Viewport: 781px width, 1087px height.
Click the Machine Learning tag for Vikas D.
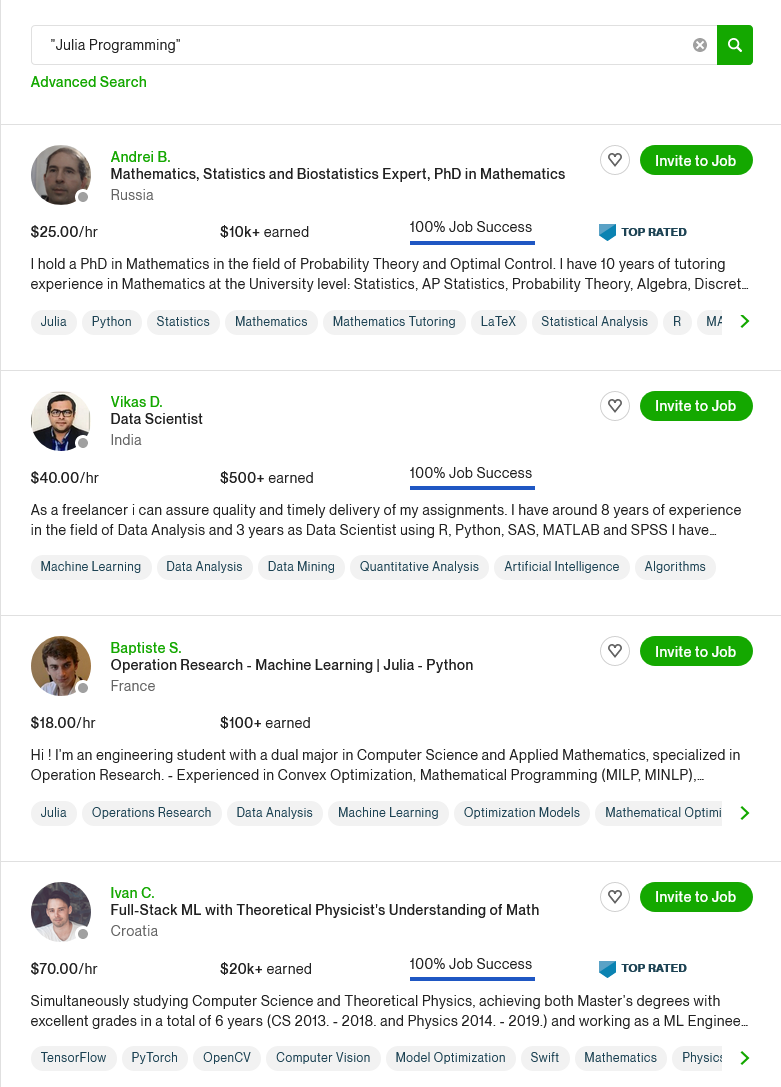tap(91, 567)
